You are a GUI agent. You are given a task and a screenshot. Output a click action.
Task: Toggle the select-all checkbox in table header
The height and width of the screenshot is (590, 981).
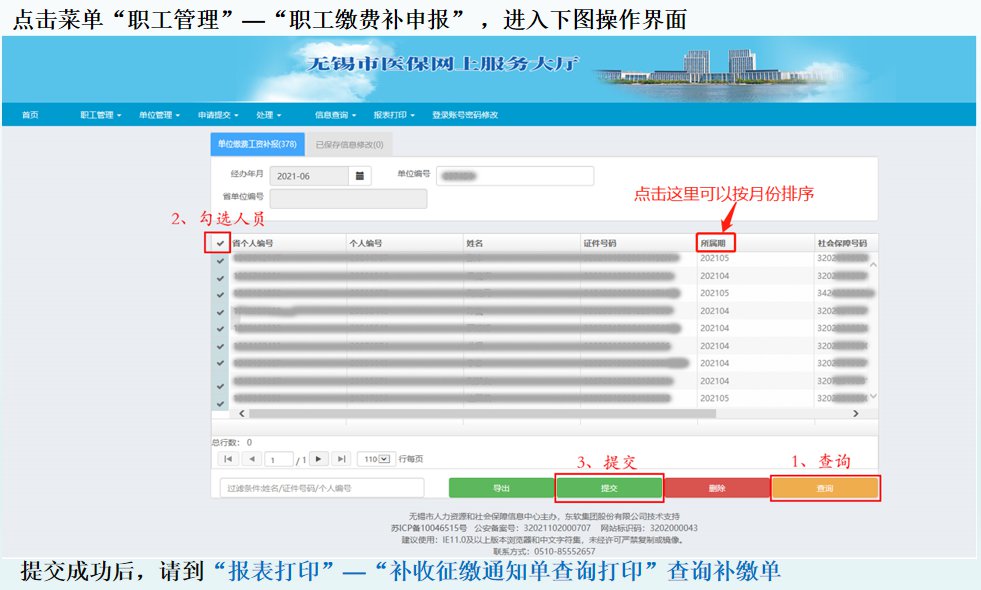click(220, 243)
